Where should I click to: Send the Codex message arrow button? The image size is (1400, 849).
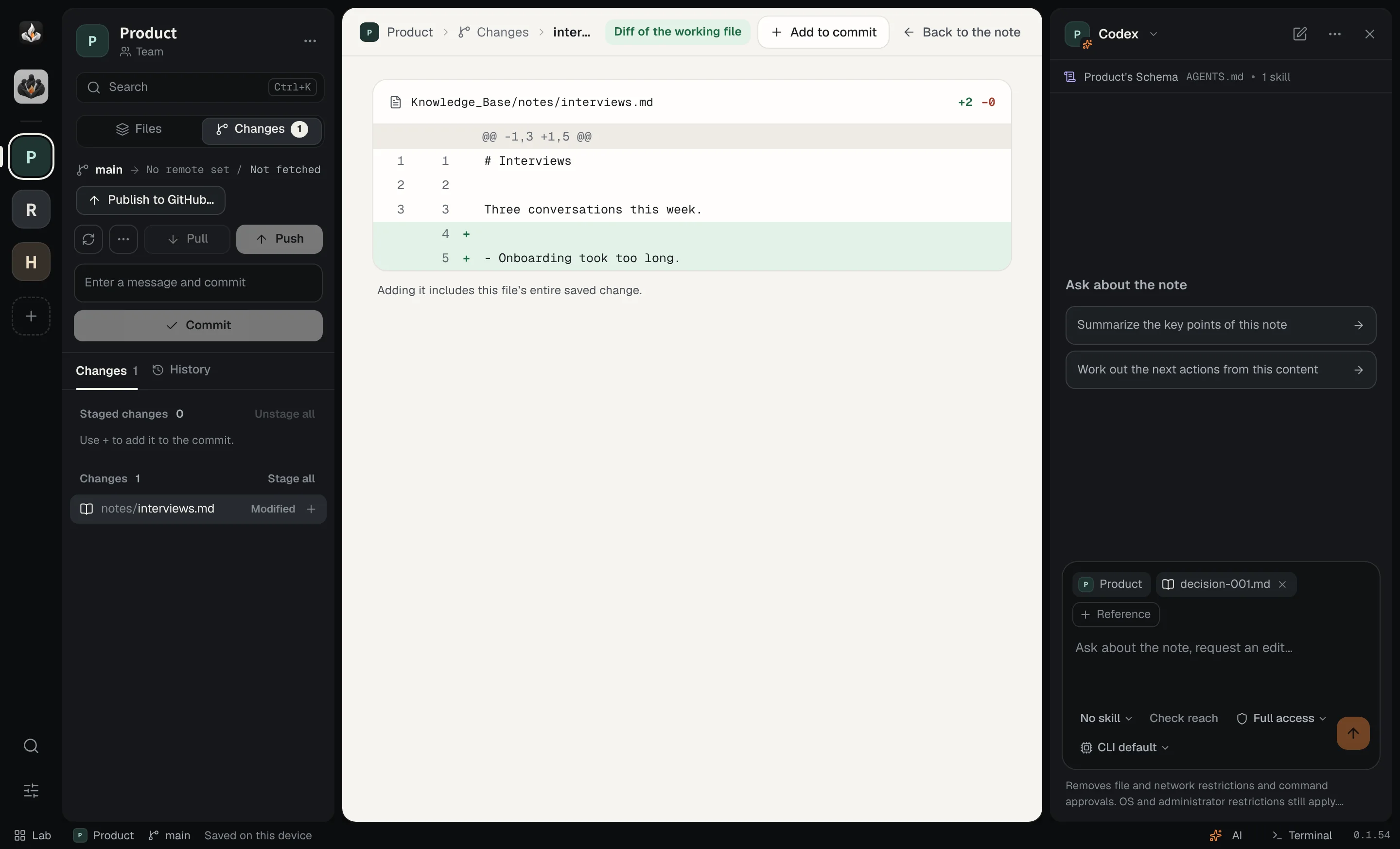[x=1353, y=733]
